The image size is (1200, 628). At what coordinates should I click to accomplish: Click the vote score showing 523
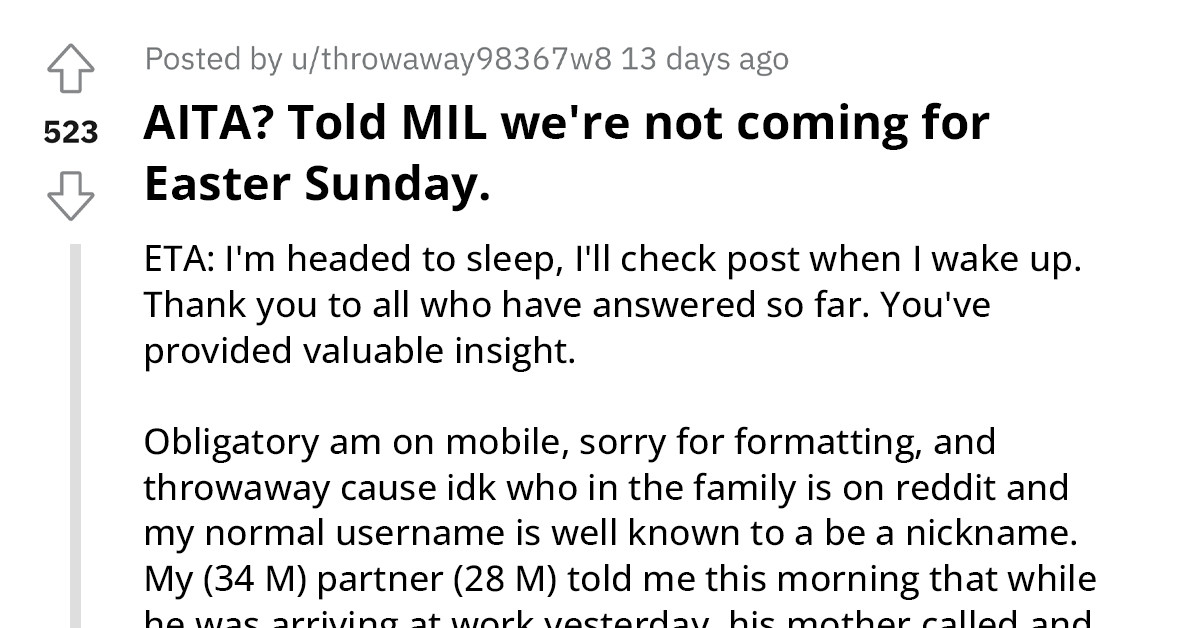[x=69, y=131]
